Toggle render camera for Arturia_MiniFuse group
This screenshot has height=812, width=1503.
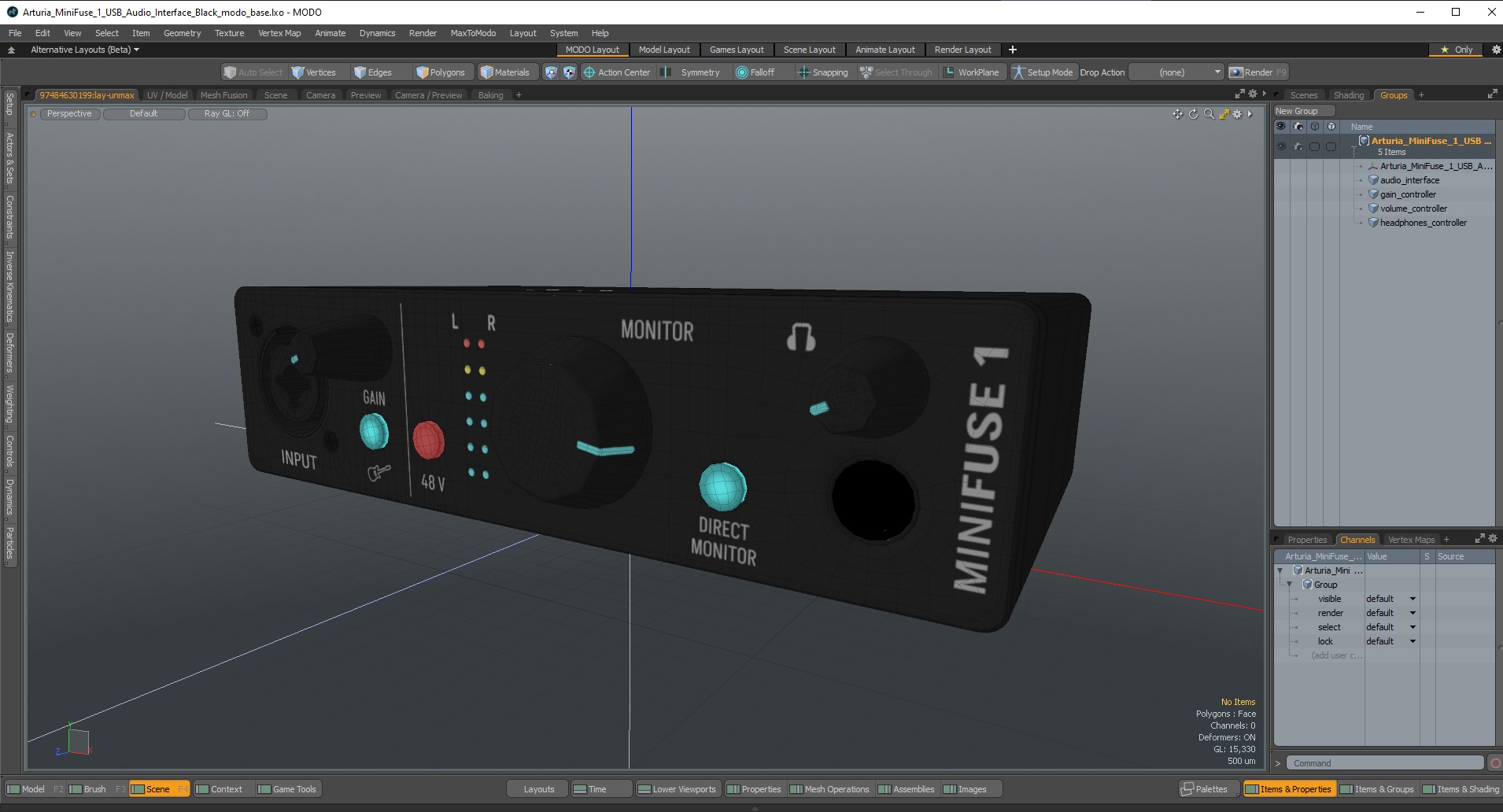[1298, 146]
